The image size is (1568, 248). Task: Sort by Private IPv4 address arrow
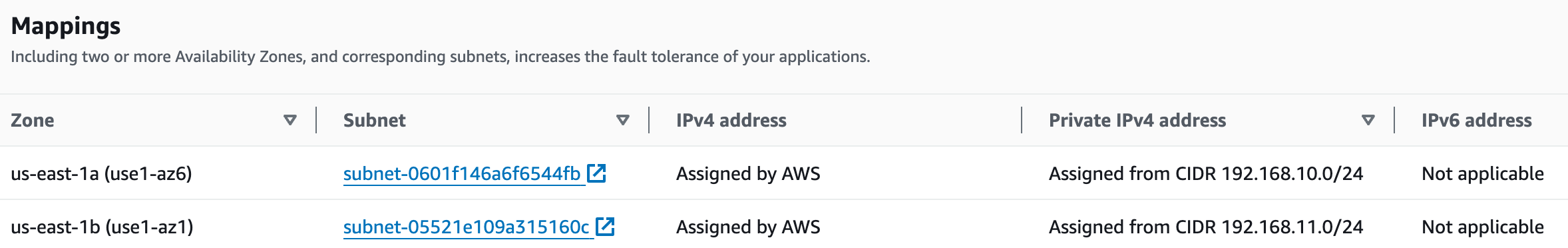coord(1368,120)
